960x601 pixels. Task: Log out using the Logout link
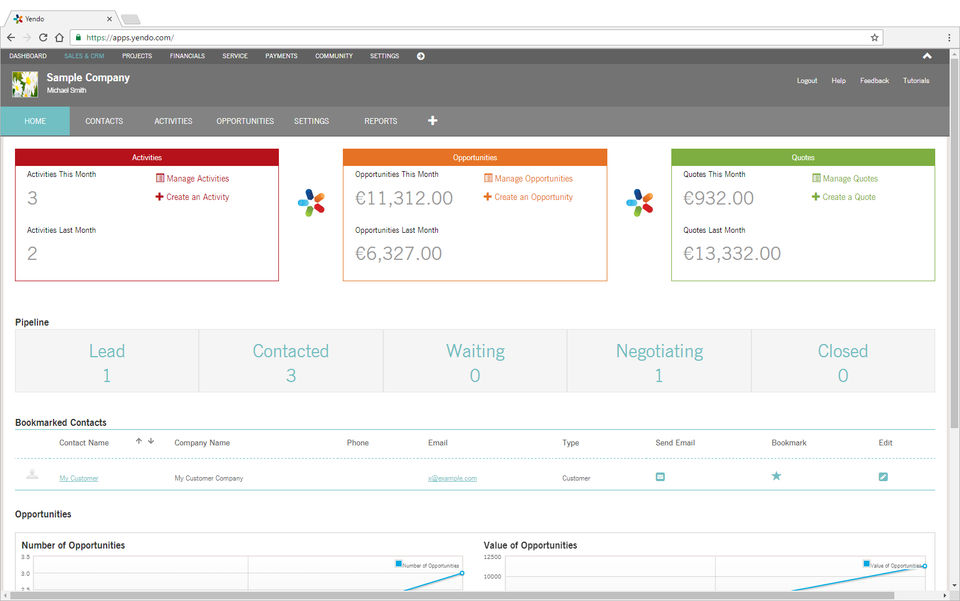(x=807, y=81)
